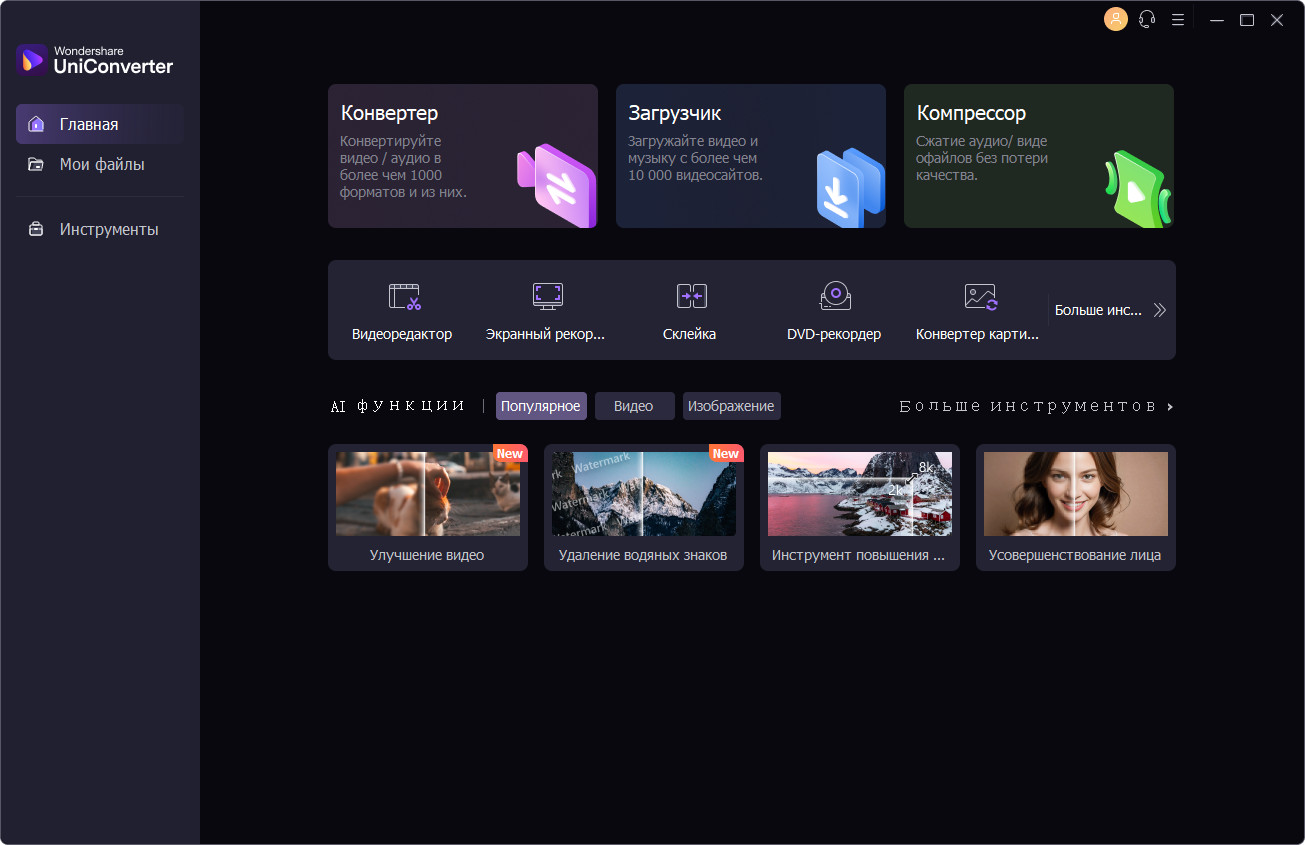Switch to the Видео tab

pyautogui.click(x=634, y=406)
